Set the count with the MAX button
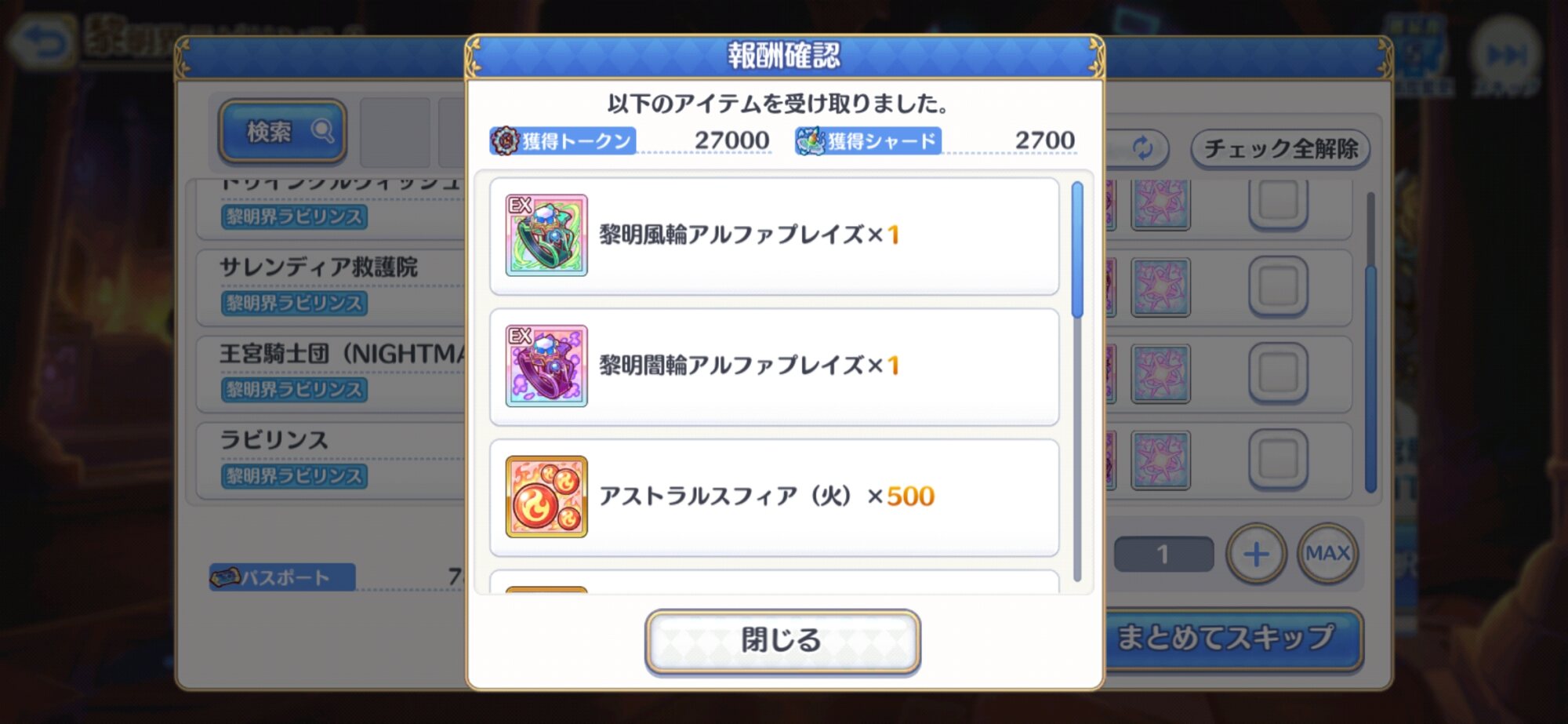This screenshot has width=1568, height=724. click(x=1327, y=554)
